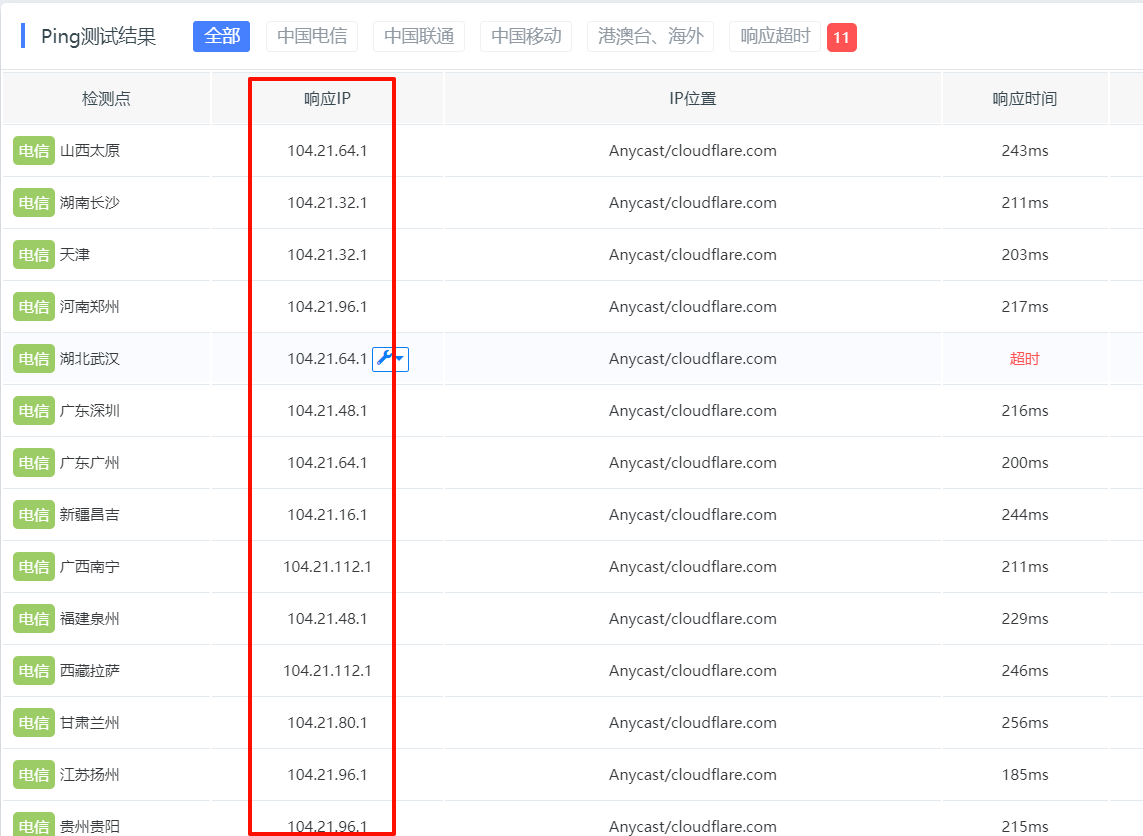The height and width of the screenshot is (836, 1143).
Task: Click 电信 badge beside 江苏扬州
Action: [34, 775]
